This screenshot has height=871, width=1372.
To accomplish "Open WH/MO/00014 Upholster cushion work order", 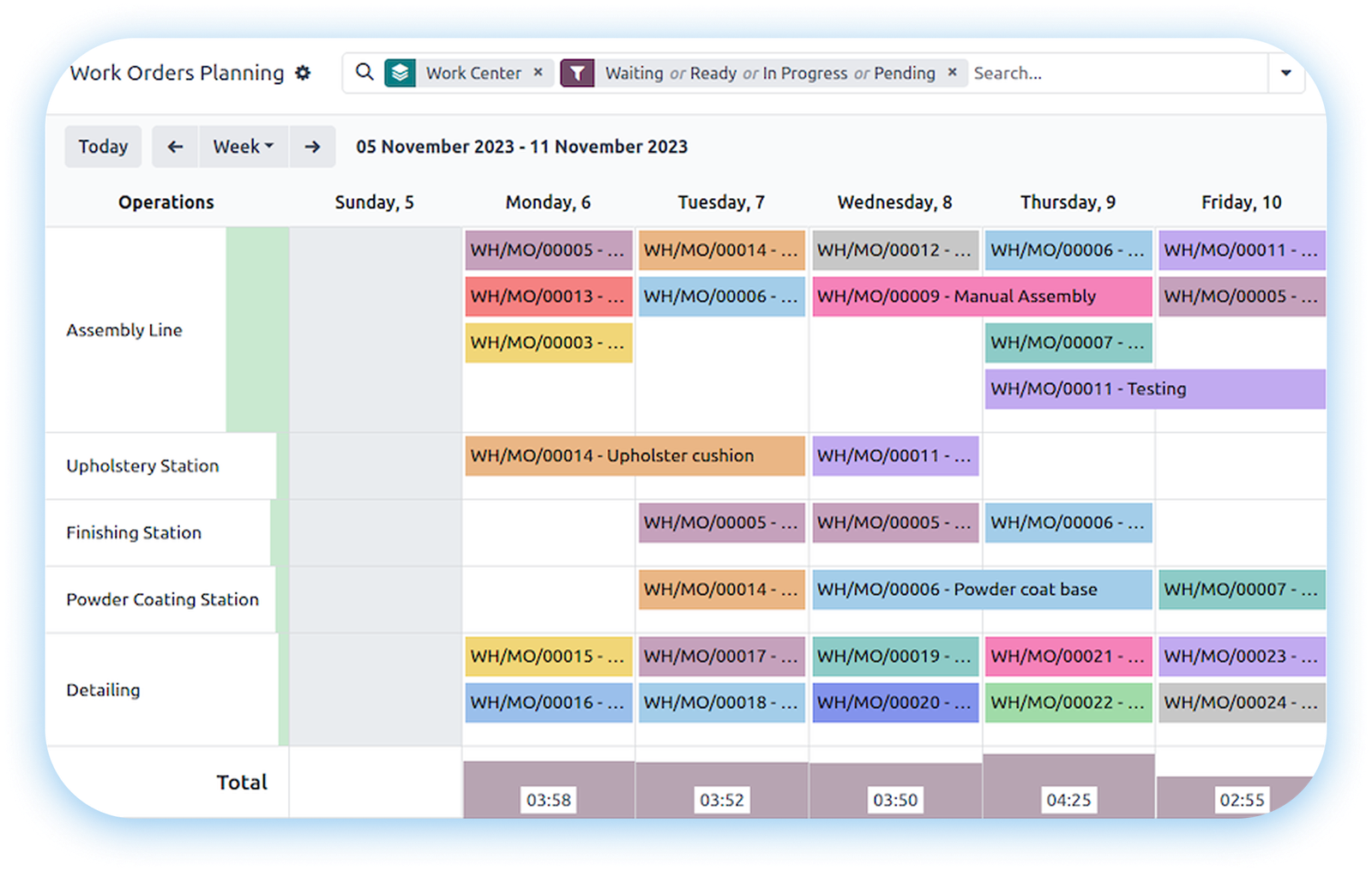I will point(635,456).
